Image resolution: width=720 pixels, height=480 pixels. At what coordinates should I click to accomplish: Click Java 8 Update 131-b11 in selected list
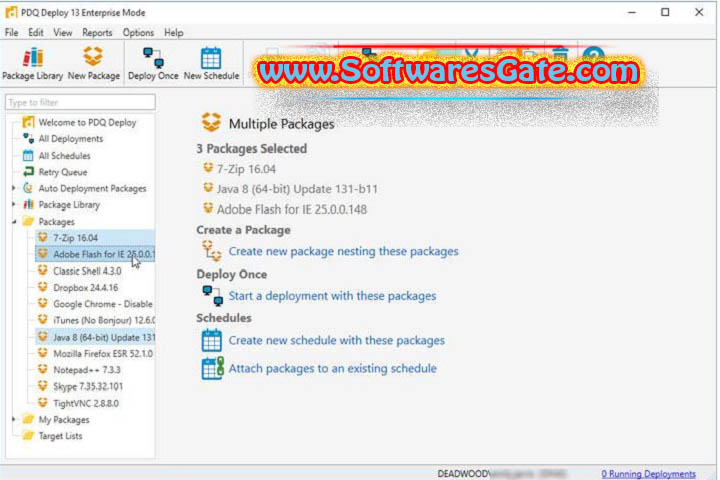(297, 189)
